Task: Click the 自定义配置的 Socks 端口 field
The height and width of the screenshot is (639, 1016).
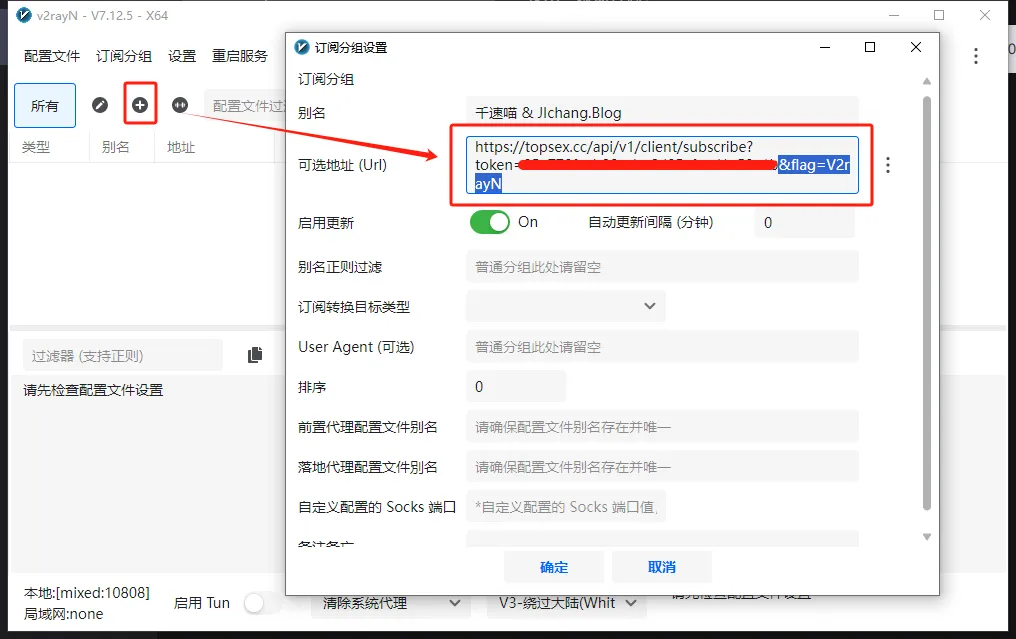Action: pyautogui.click(x=566, y=507)
